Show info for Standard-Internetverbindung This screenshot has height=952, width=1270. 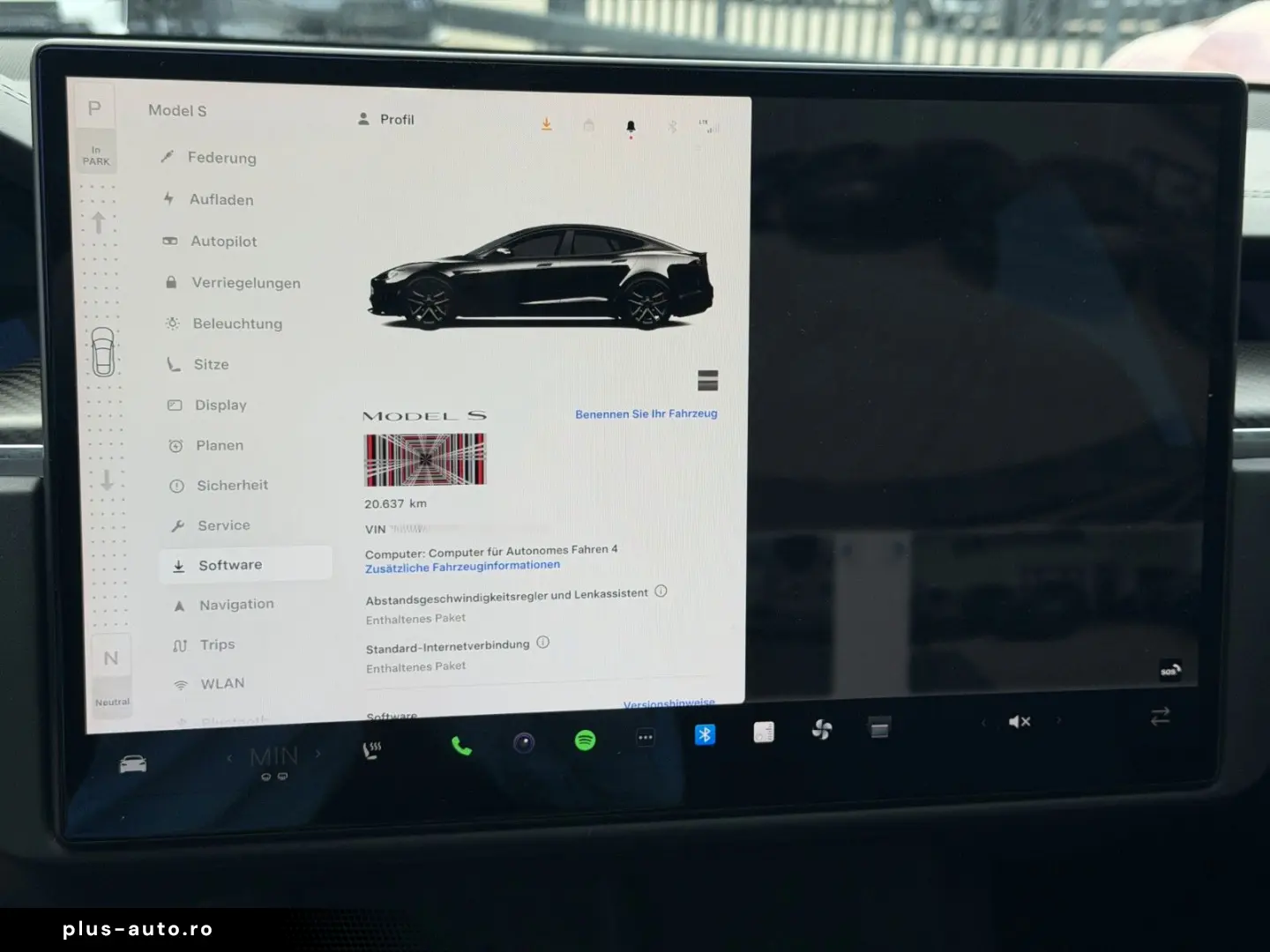(542, 643)
